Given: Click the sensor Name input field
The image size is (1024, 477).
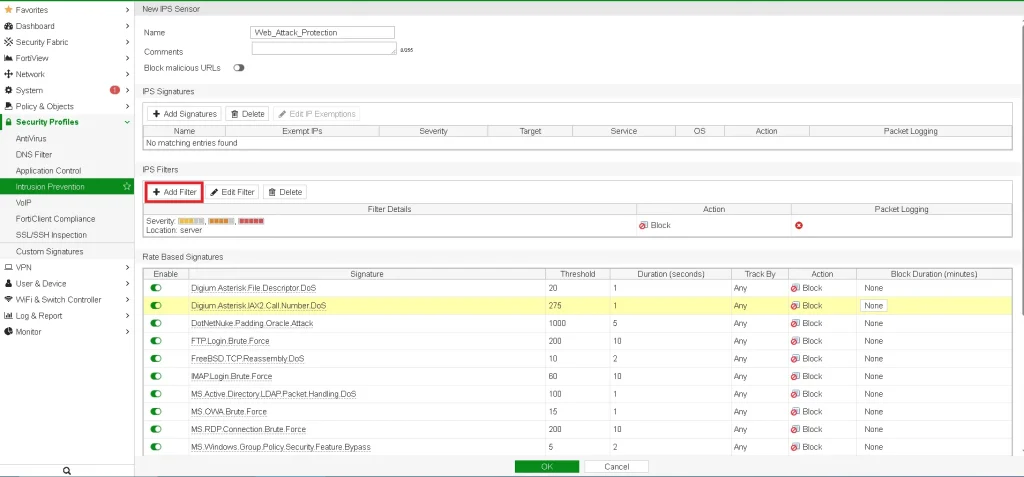Looking at the screenshot, I should (323, 33).
